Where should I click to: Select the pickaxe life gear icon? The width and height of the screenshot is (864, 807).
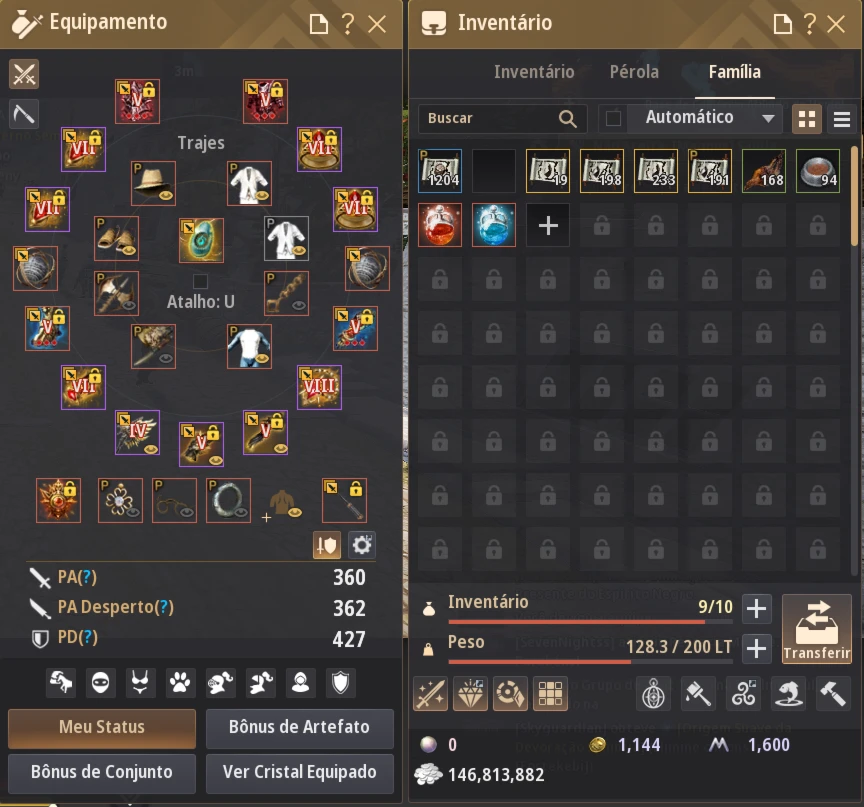coord(24,114)
